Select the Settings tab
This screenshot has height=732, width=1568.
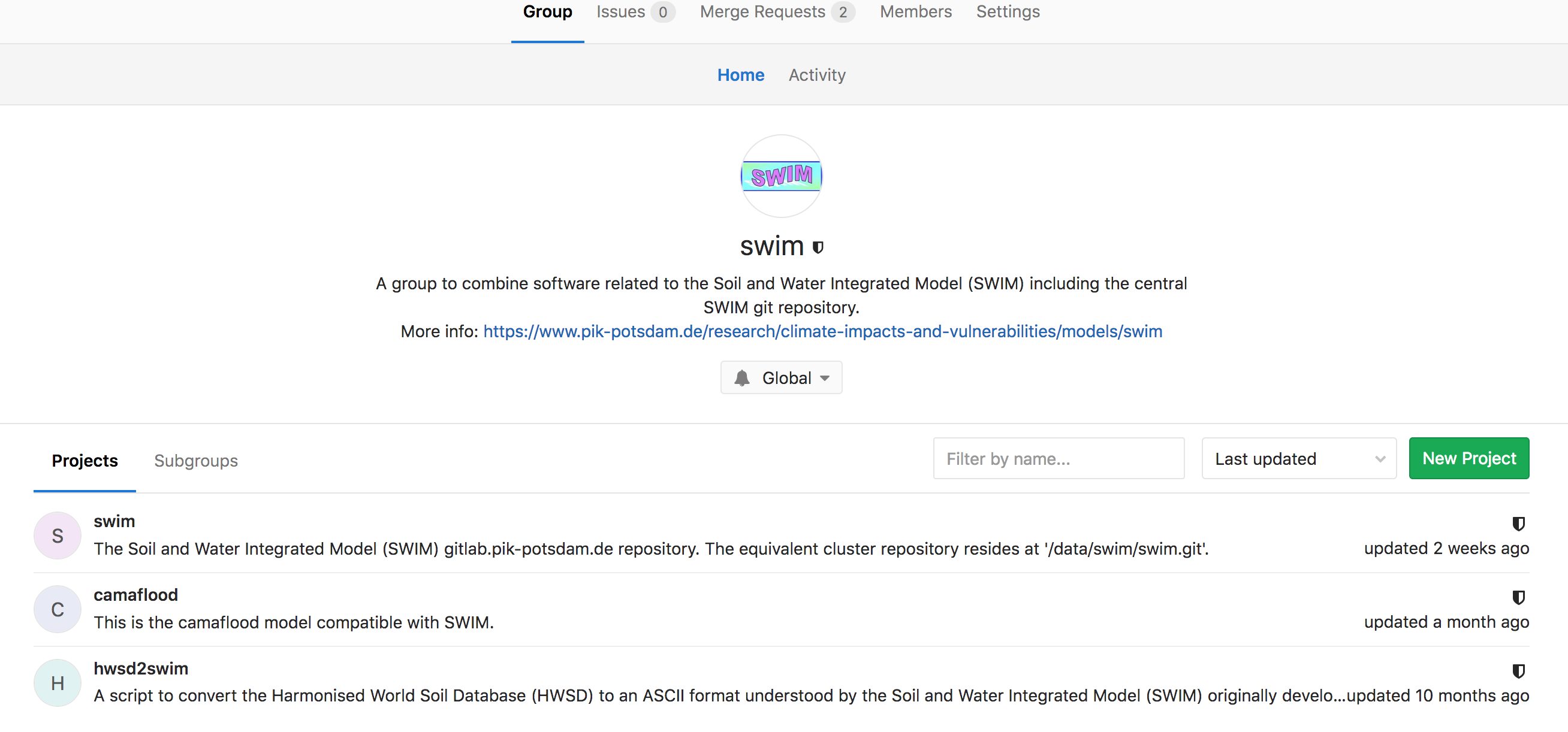[1007, 13]
